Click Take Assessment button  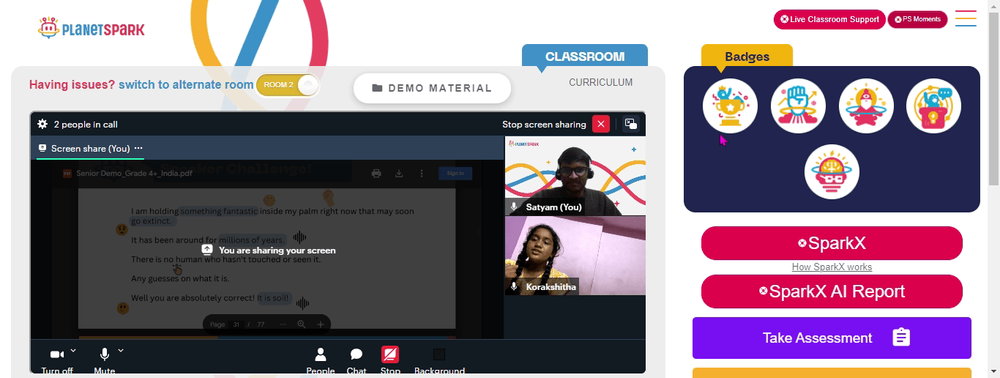832,338
